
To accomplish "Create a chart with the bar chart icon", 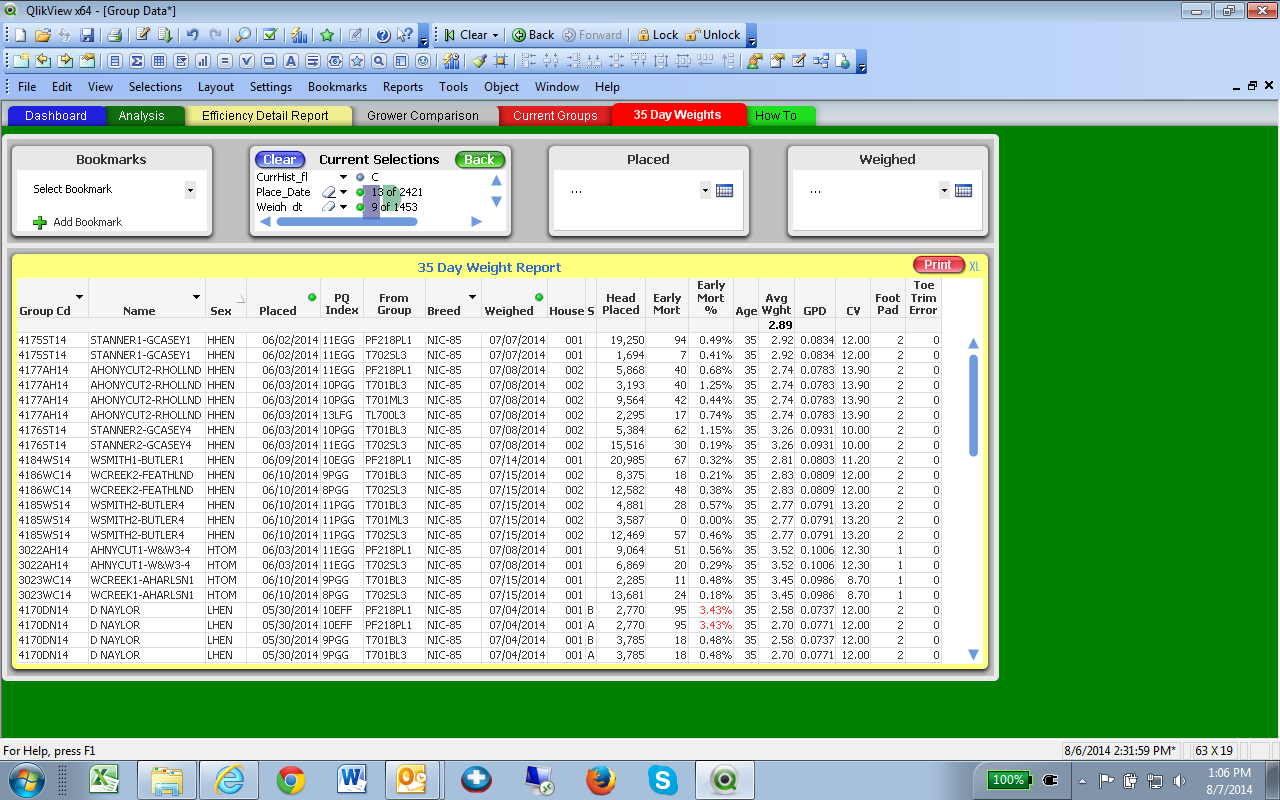I will pyautogui.click(x=203, y=61).
